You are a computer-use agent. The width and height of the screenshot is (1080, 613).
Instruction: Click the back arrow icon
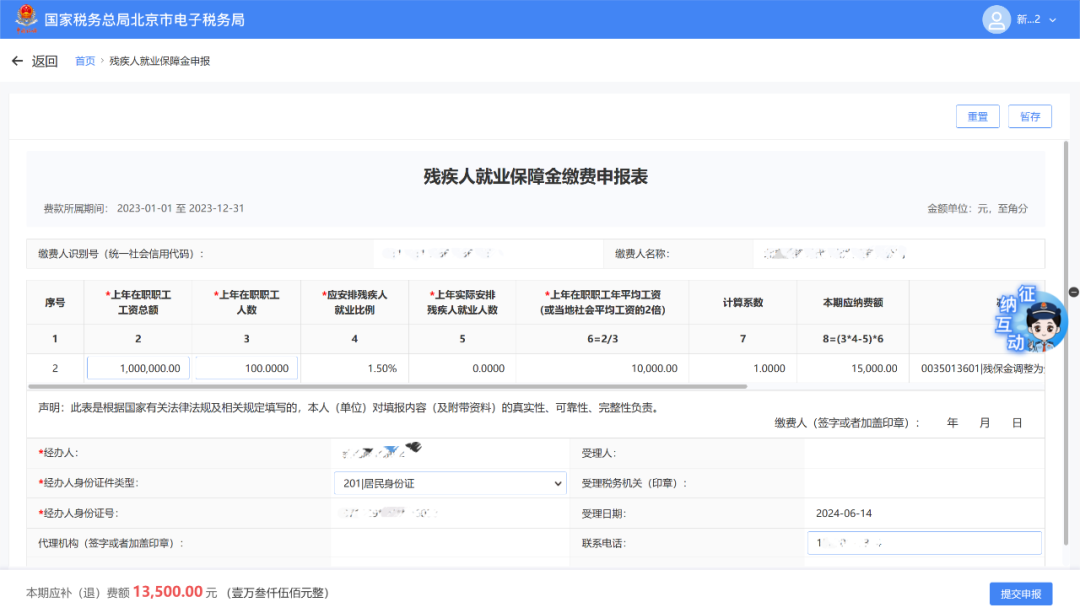click(17, 61)
